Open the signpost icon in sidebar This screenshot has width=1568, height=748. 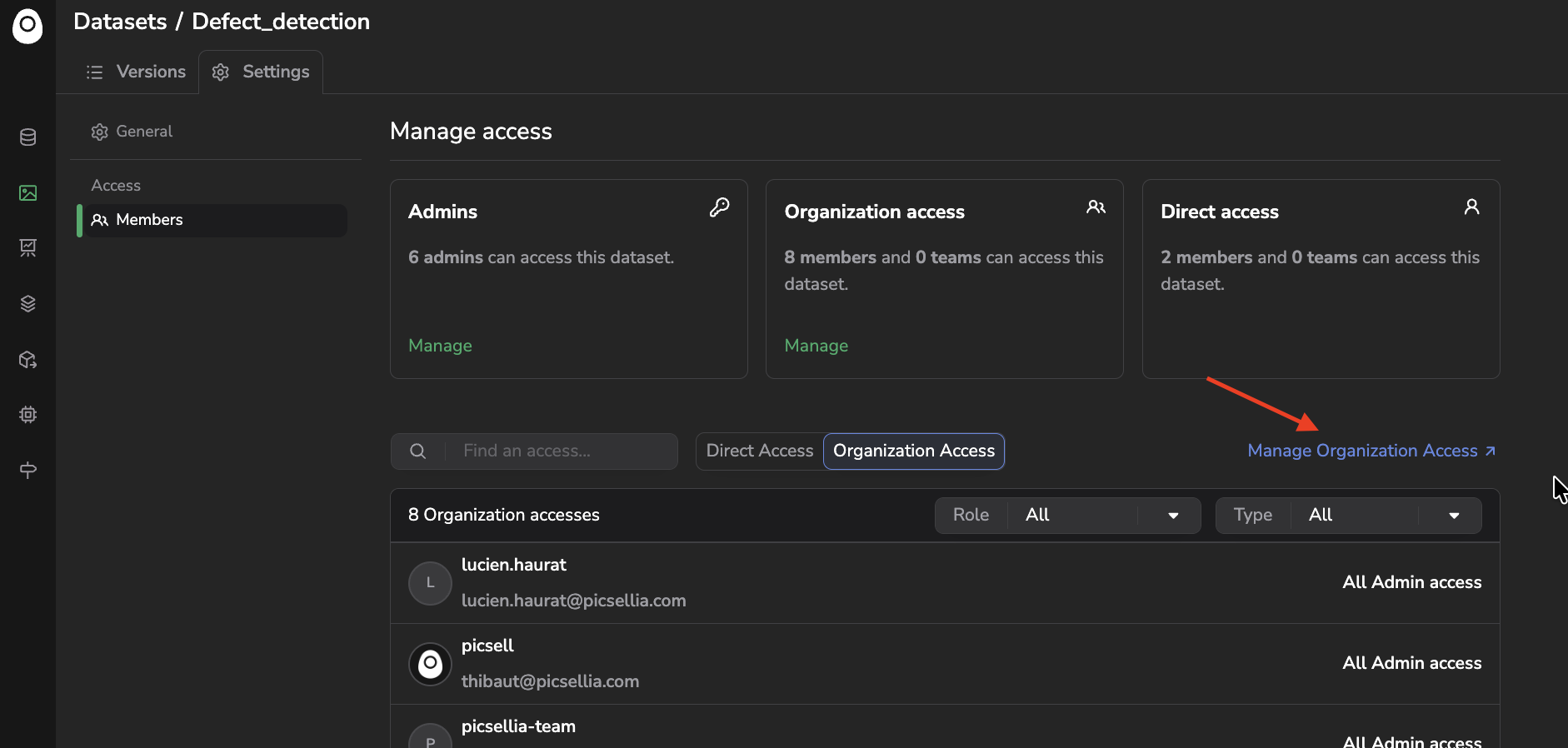pos(27,471)
